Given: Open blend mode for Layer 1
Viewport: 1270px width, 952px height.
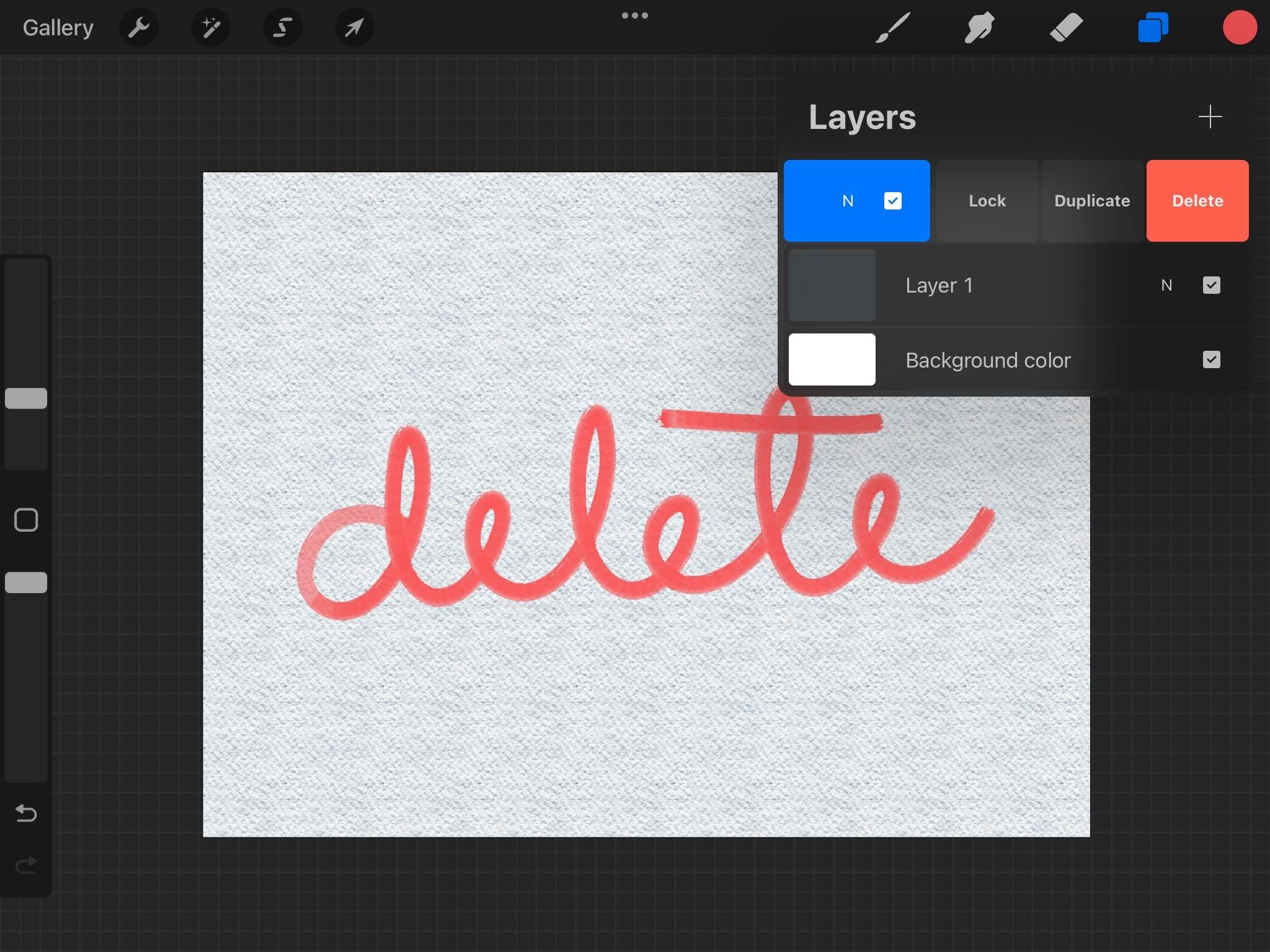Looking at the screenshot, I should click(1168, 285).
